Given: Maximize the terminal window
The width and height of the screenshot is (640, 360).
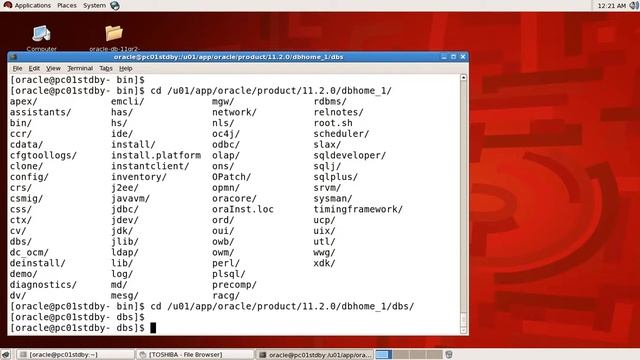Looking at the screenshot, I should tap(453, 57).
